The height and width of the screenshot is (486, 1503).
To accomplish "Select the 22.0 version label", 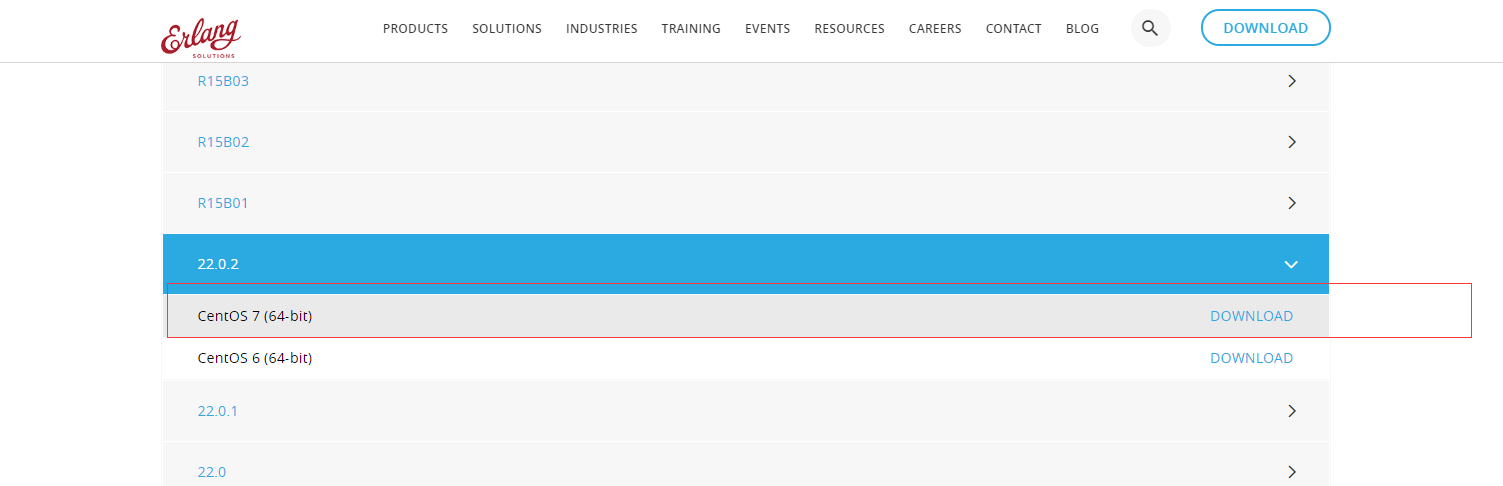I will click(x=212, y=472).
